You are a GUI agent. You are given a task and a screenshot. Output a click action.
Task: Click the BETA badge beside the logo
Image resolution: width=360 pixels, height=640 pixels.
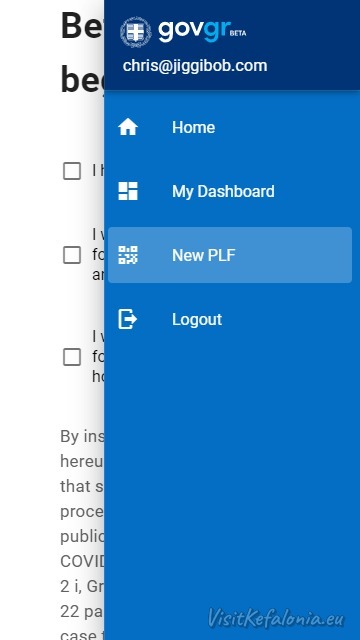(x=238, y=33)
